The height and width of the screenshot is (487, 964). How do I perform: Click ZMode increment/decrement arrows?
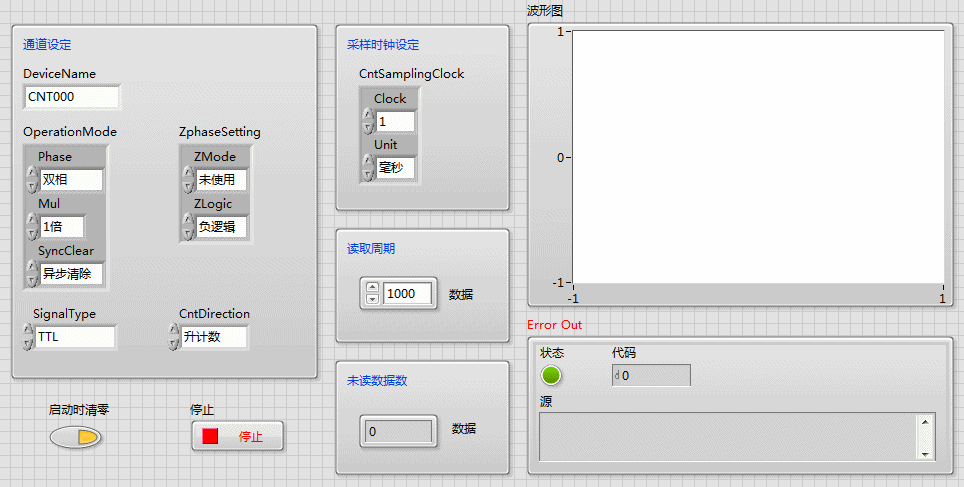coord(188,180)
